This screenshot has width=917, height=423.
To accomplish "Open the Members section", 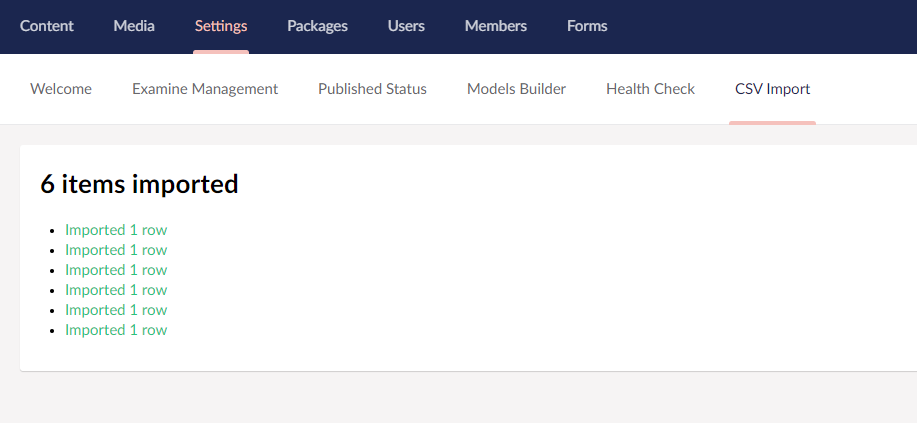I will tap(496, 26).
